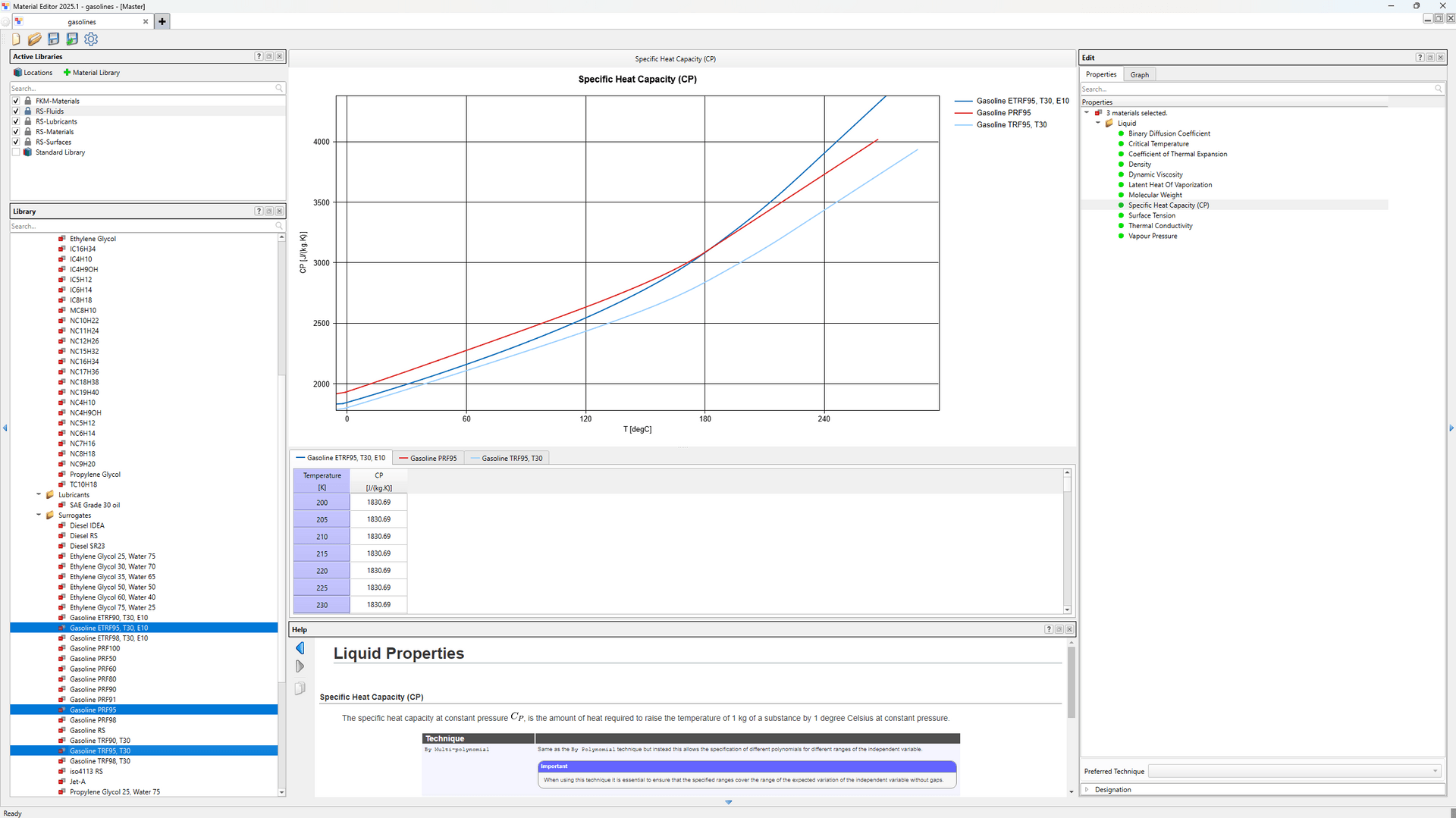Click the Save As toolbar icon
Screen dimensions: 1456x818
(72, 39)
